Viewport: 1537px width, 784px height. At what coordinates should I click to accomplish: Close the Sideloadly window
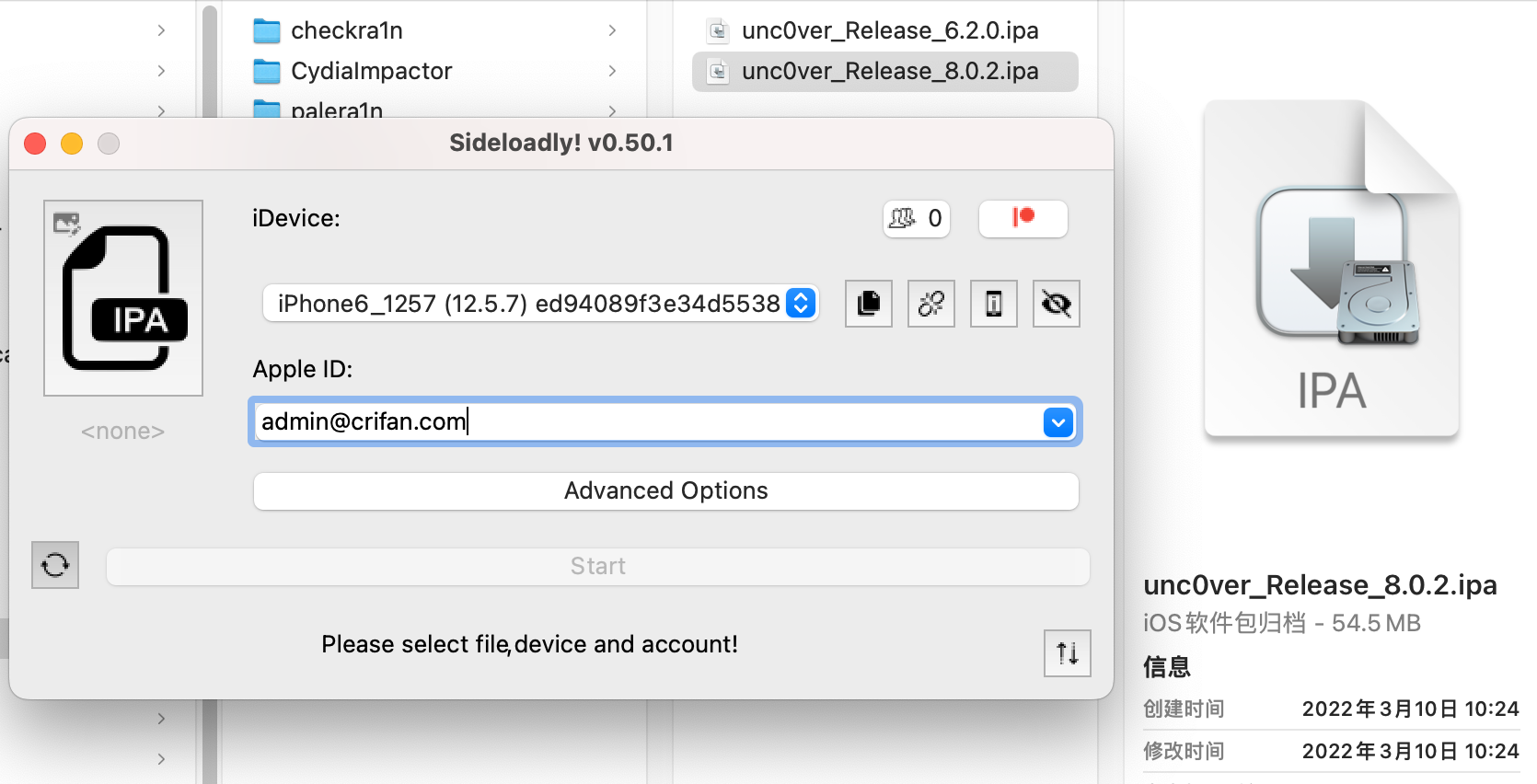pyautogui.click(x=35, y=144)
